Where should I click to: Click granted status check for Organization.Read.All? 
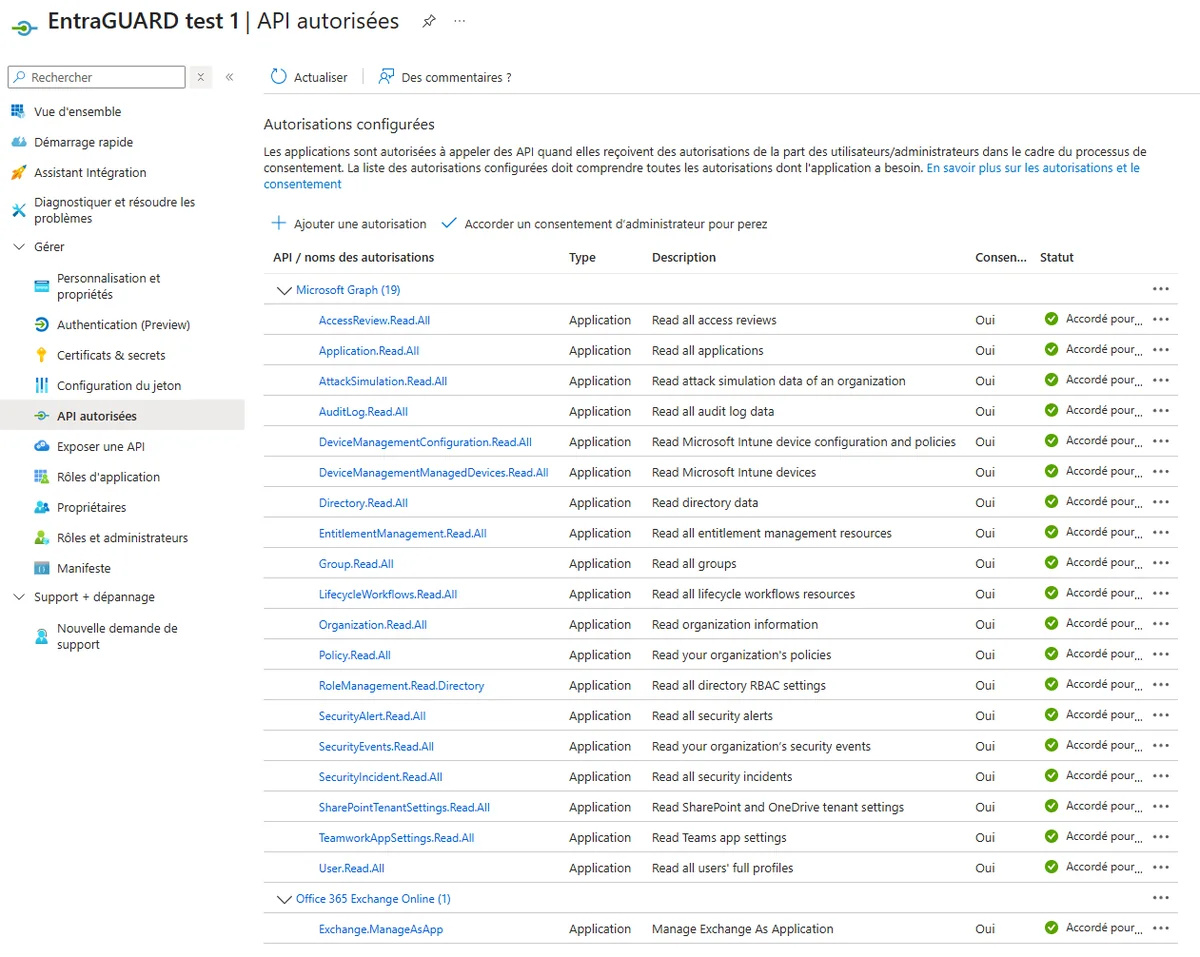(1051, 624)
